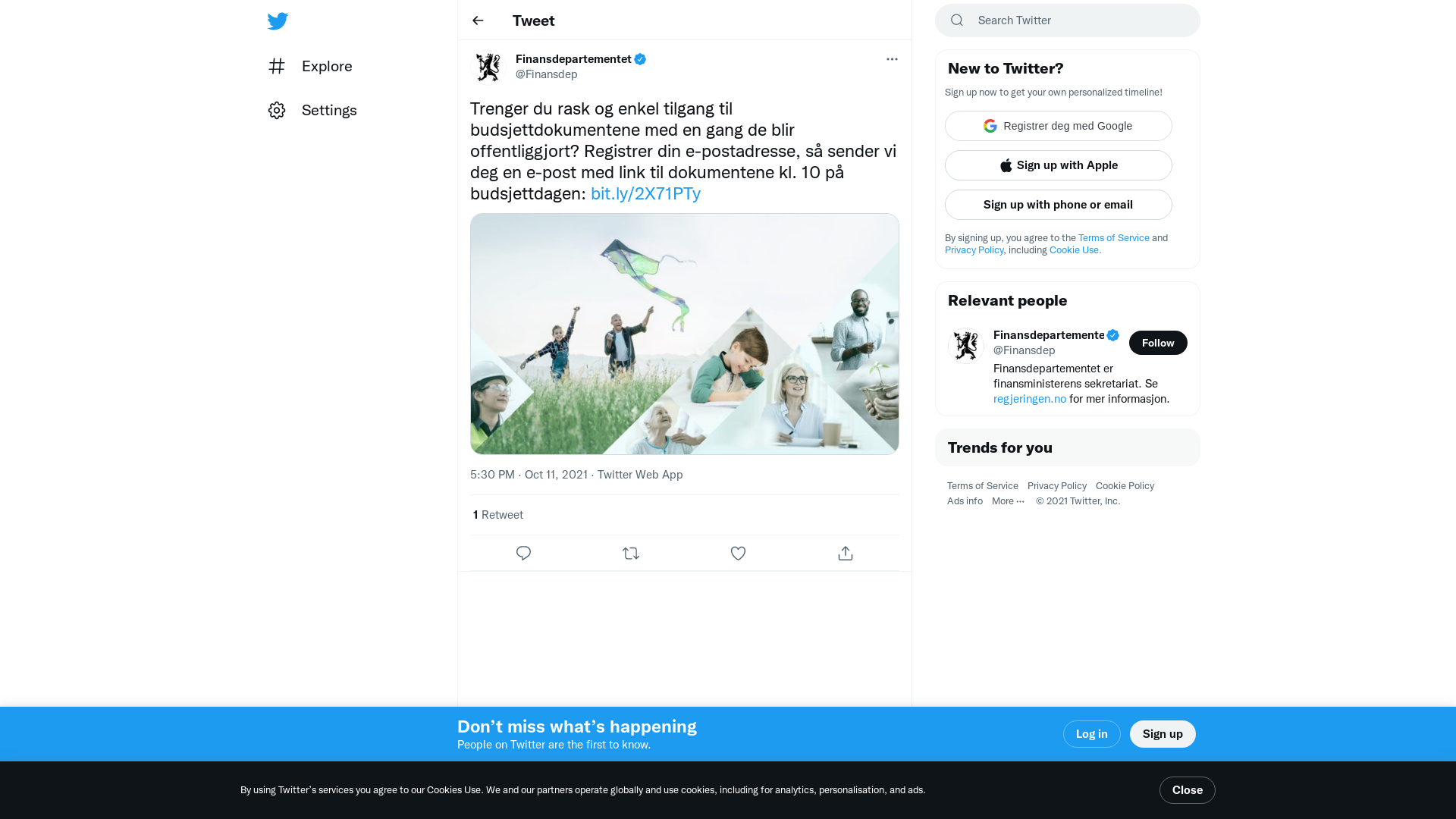Retweet using the retweet arrows icon
Image resolution: width=1456 pixels, height=819 pixels.
[631, 554]
